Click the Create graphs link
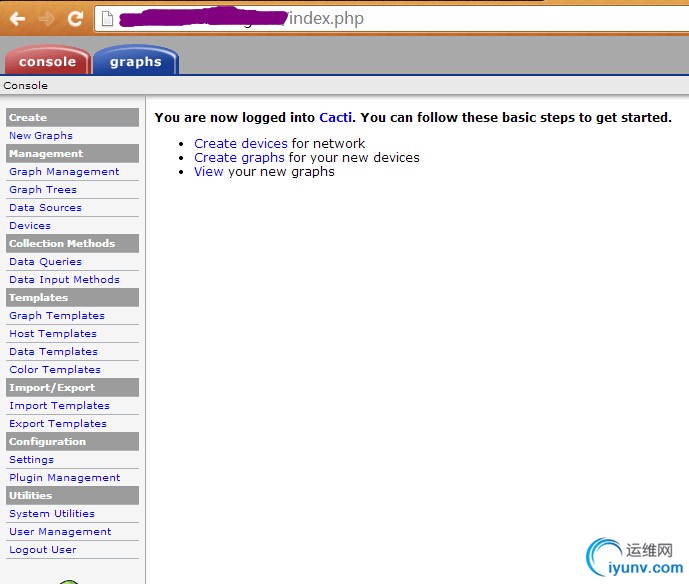 [239, 157]
